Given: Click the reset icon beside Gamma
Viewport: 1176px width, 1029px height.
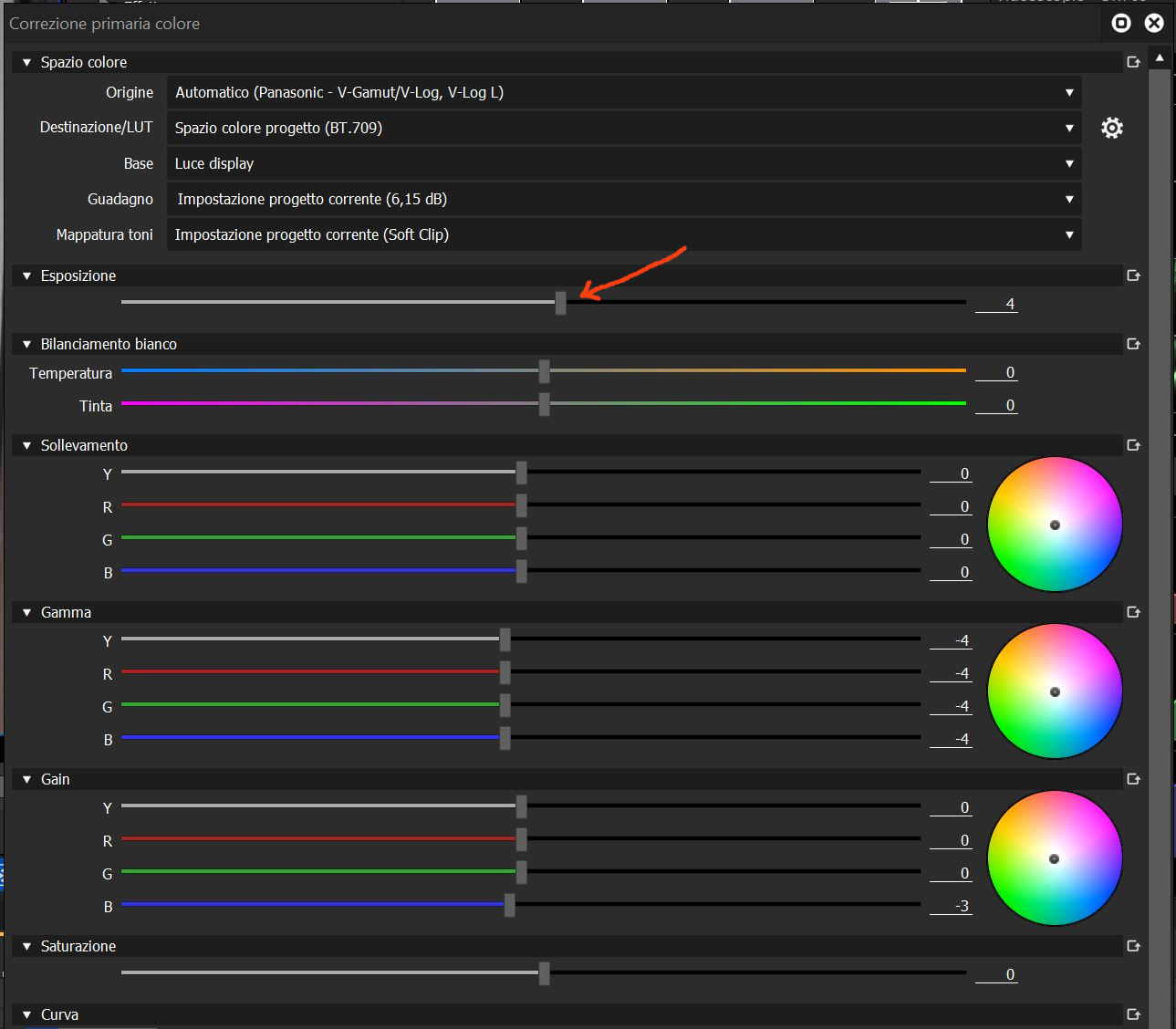Looking at the screenshot, I should tap(1134, 612).
